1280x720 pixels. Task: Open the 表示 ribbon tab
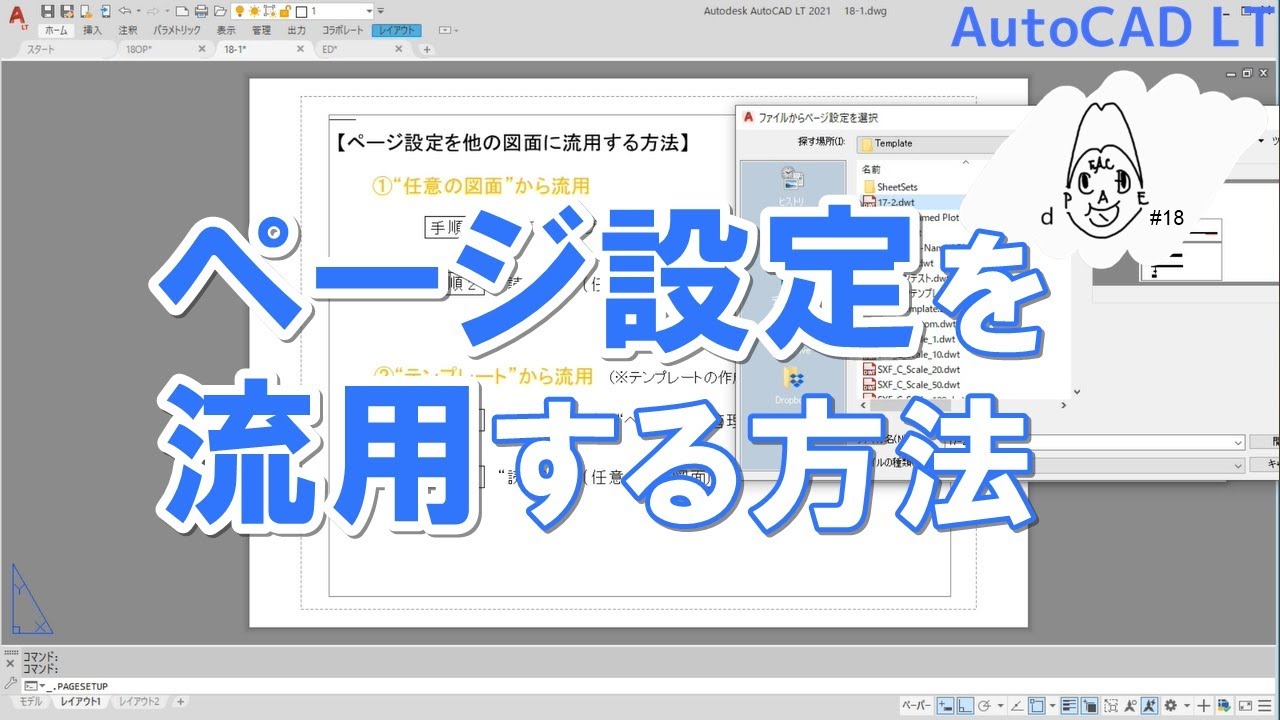pos(226,30)
